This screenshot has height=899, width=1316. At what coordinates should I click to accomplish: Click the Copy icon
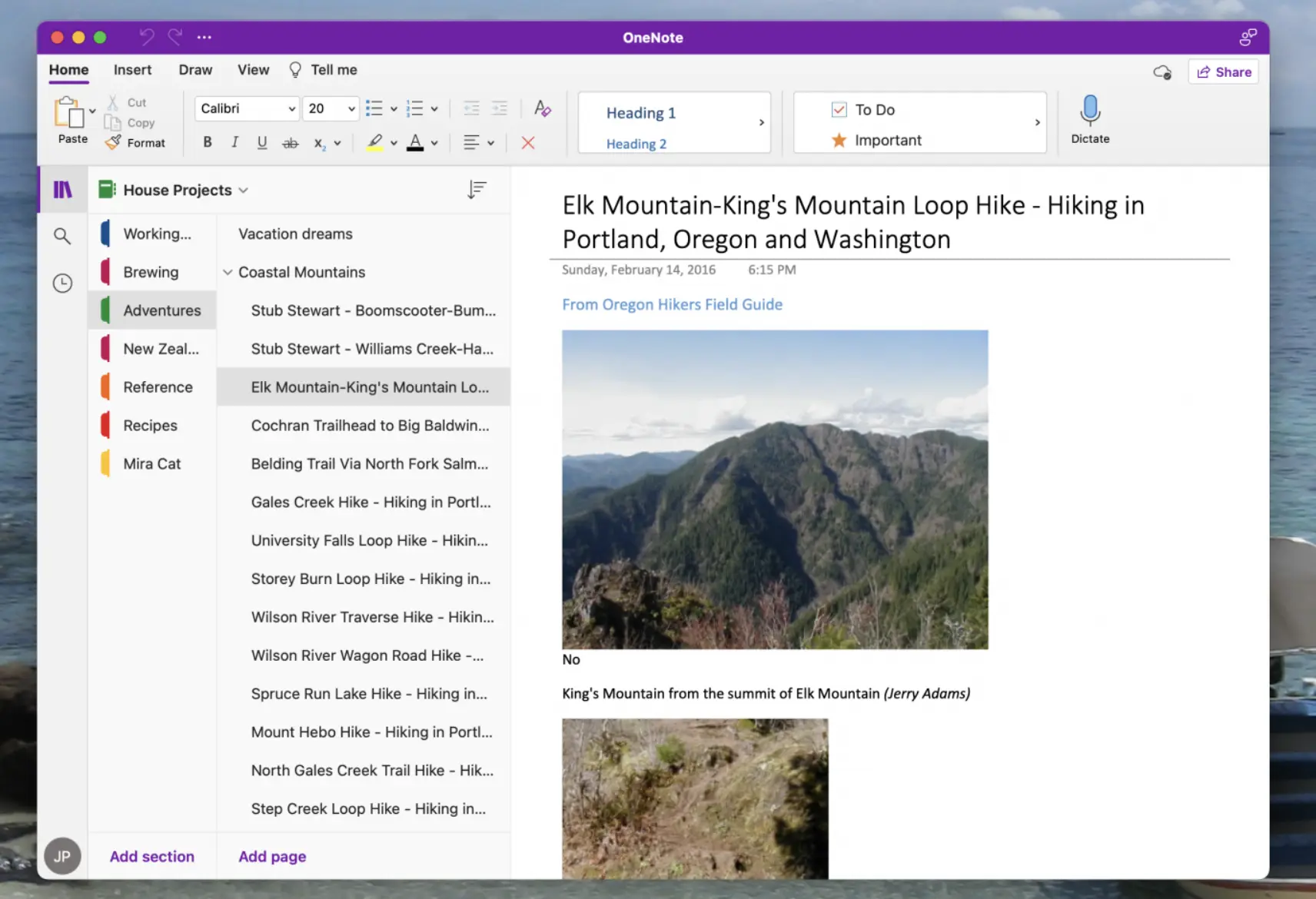point(113,123)
